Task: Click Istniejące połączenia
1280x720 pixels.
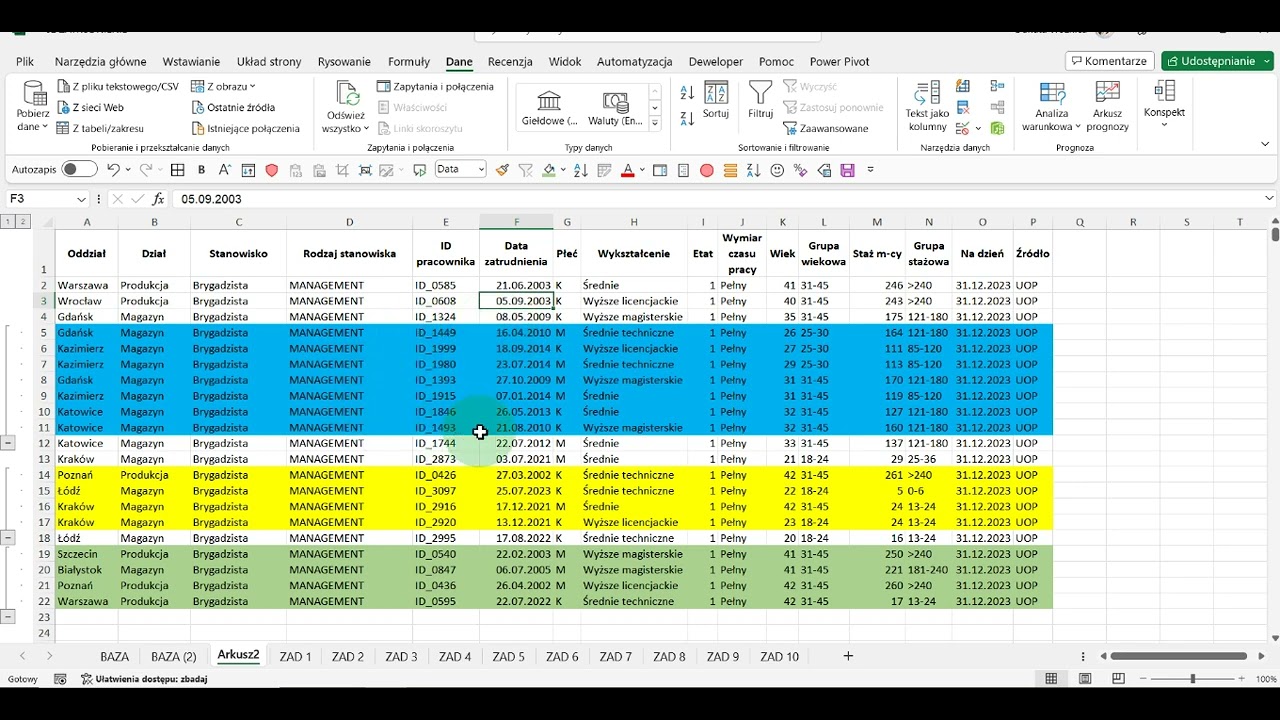Action: coord(246,129)
